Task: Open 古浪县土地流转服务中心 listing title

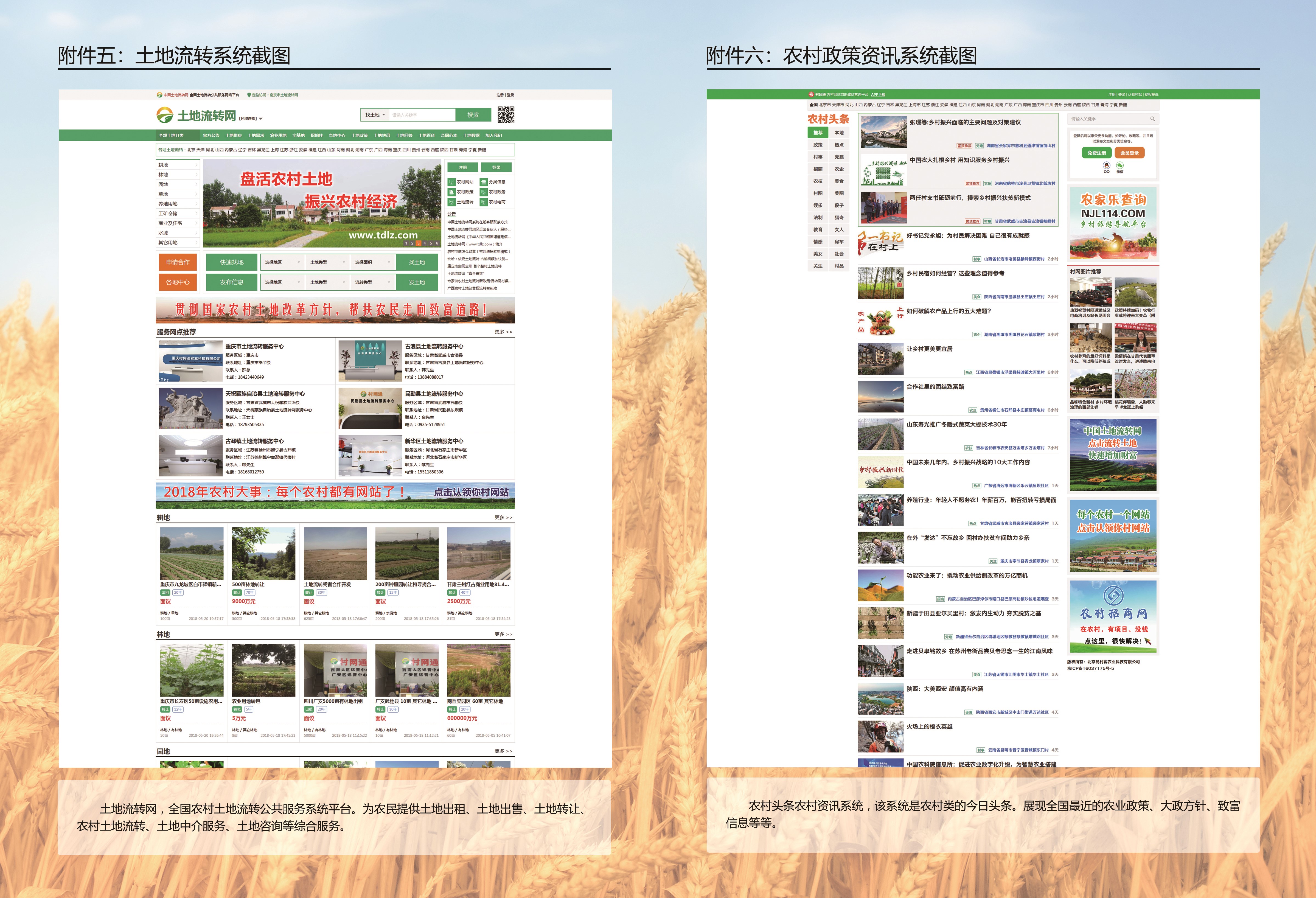Action: [434, 347]
